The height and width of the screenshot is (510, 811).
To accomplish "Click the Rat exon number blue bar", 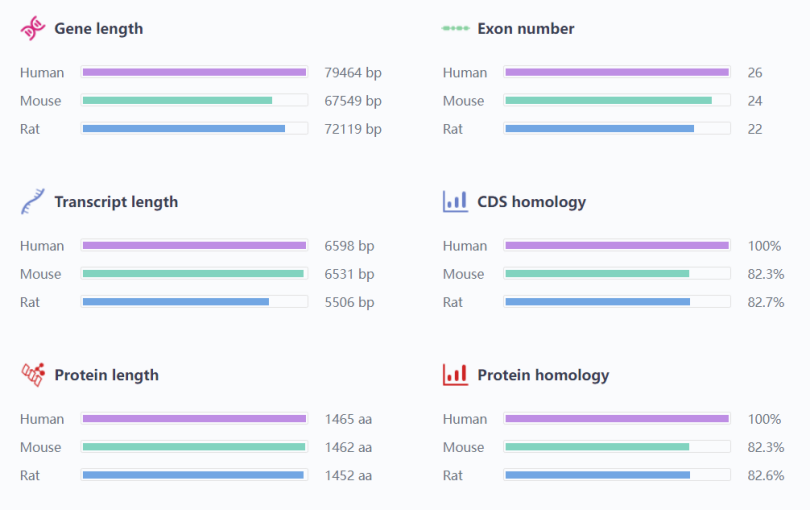I will [x=599, y=128].
